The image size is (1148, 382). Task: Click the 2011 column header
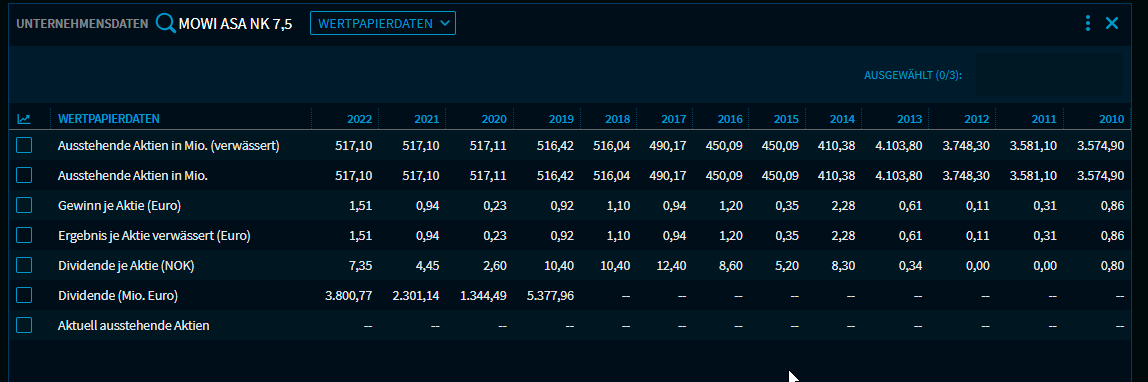coord(1044,119)
